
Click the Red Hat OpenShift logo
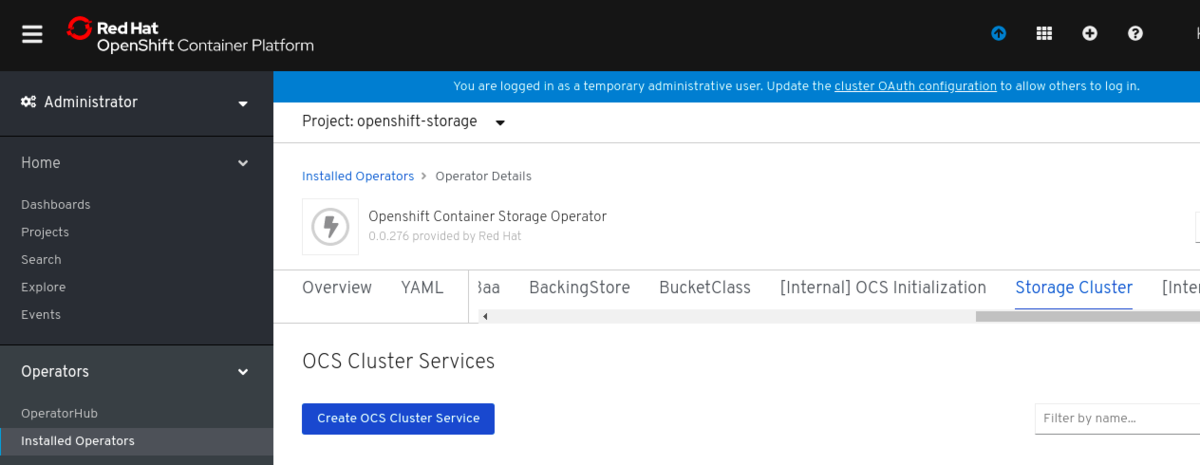tap(190, 34)
